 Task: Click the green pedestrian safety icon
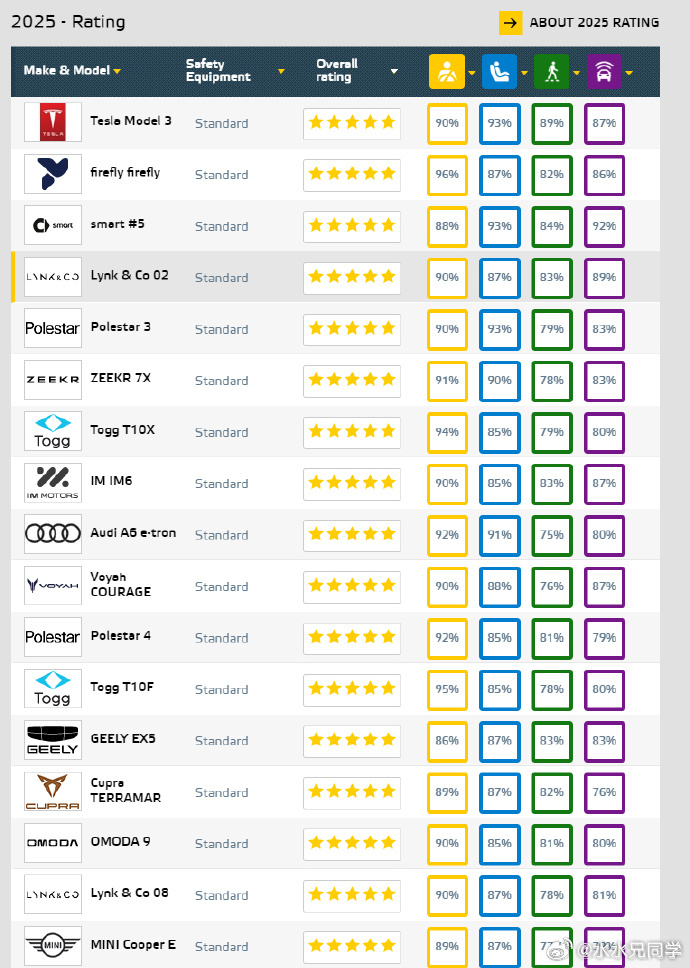(552, 72)
